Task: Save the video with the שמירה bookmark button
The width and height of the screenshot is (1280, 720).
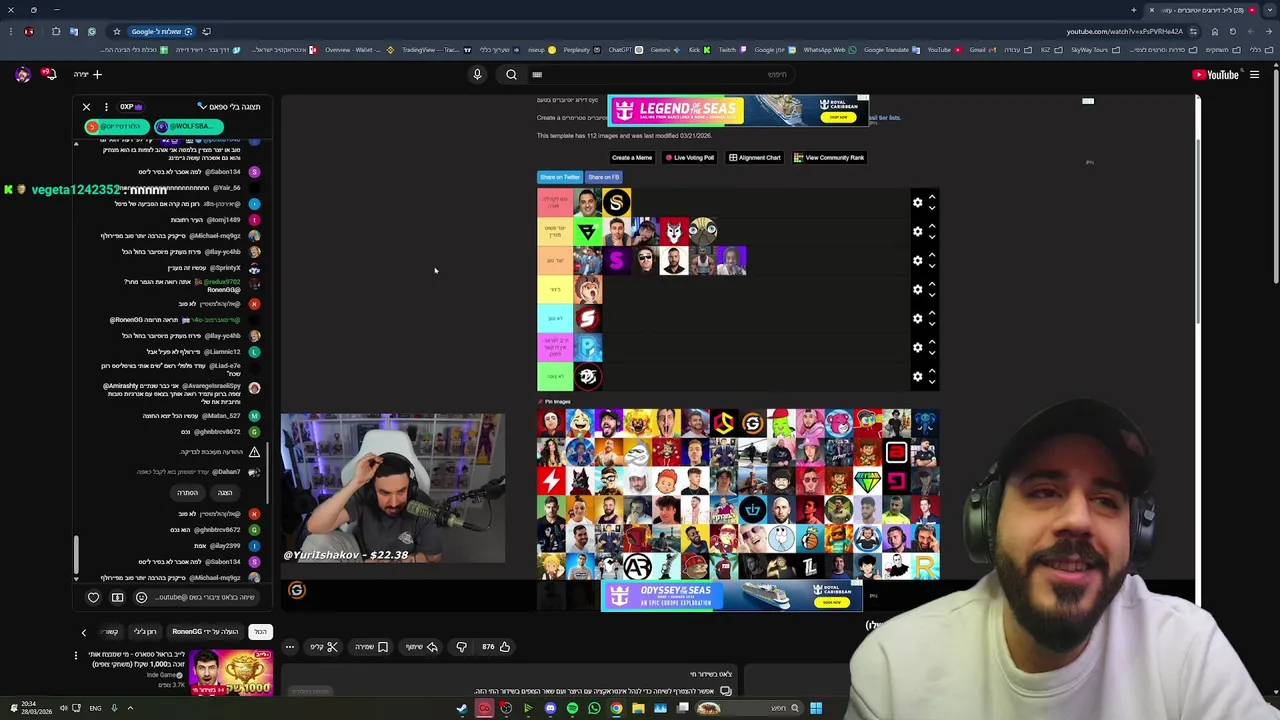Action: click(372, 647)
